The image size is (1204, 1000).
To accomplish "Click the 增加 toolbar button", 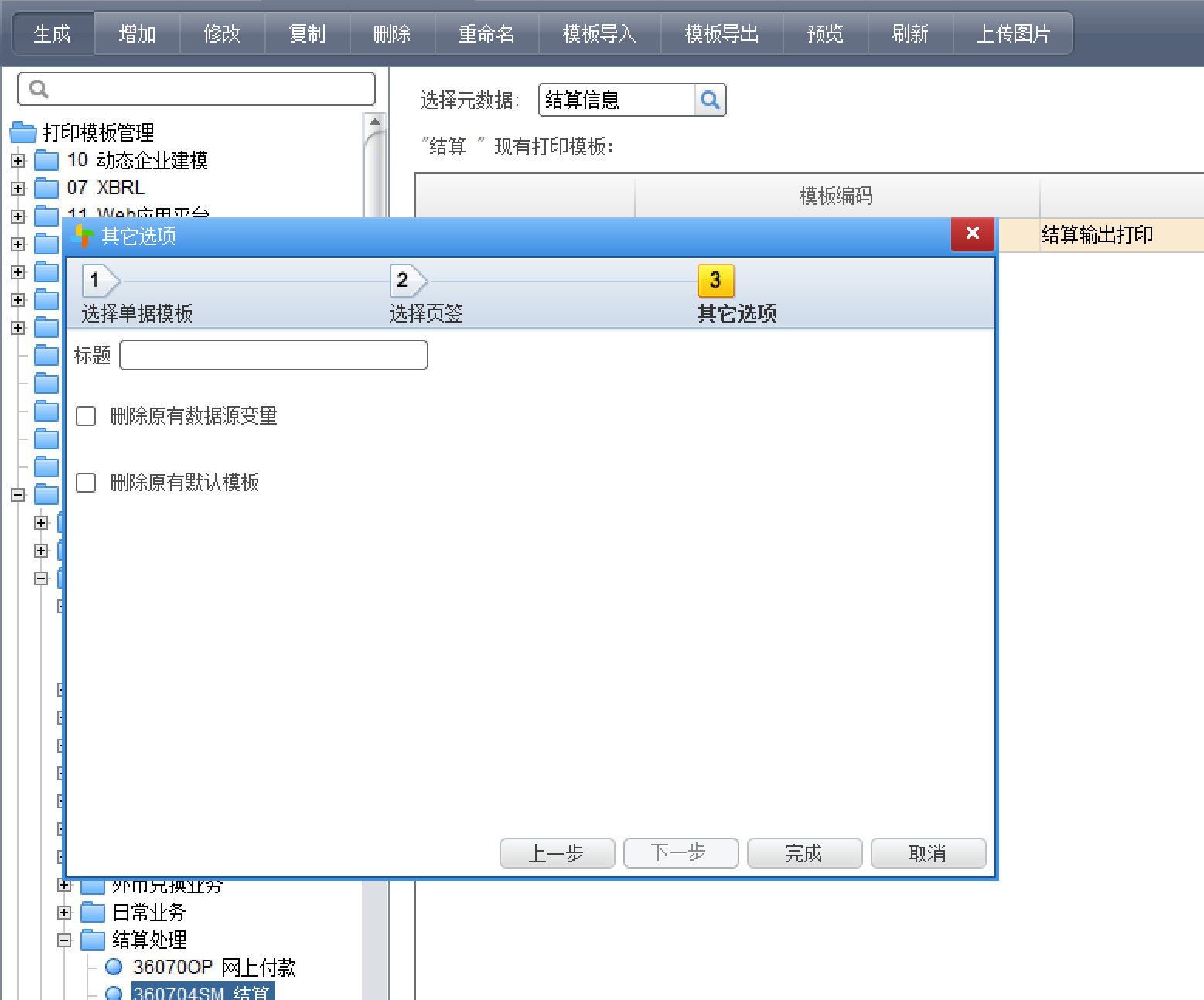I will pos(138,34).
